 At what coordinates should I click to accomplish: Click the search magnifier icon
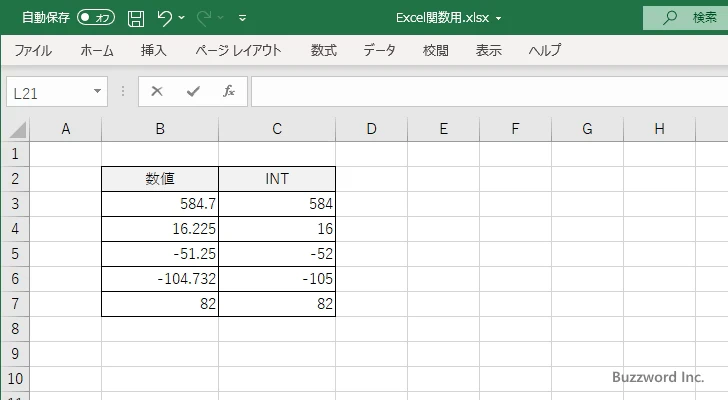[670, 18]
